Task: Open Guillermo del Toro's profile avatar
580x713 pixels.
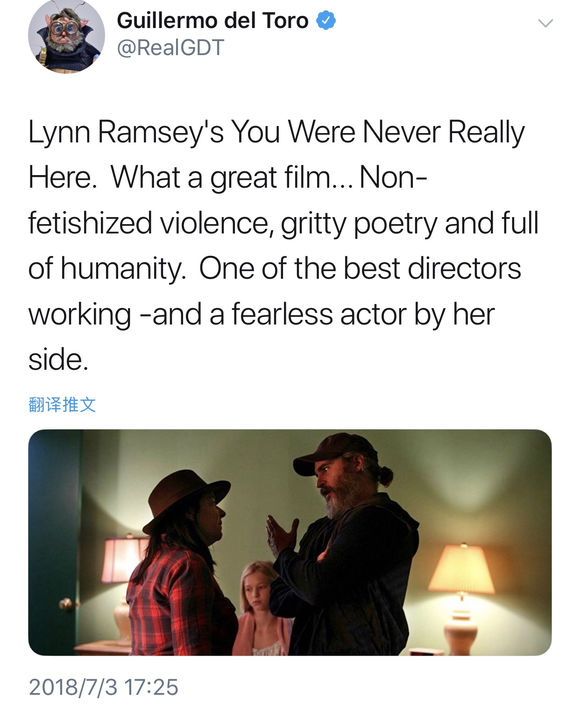Action: coord(66,35)
